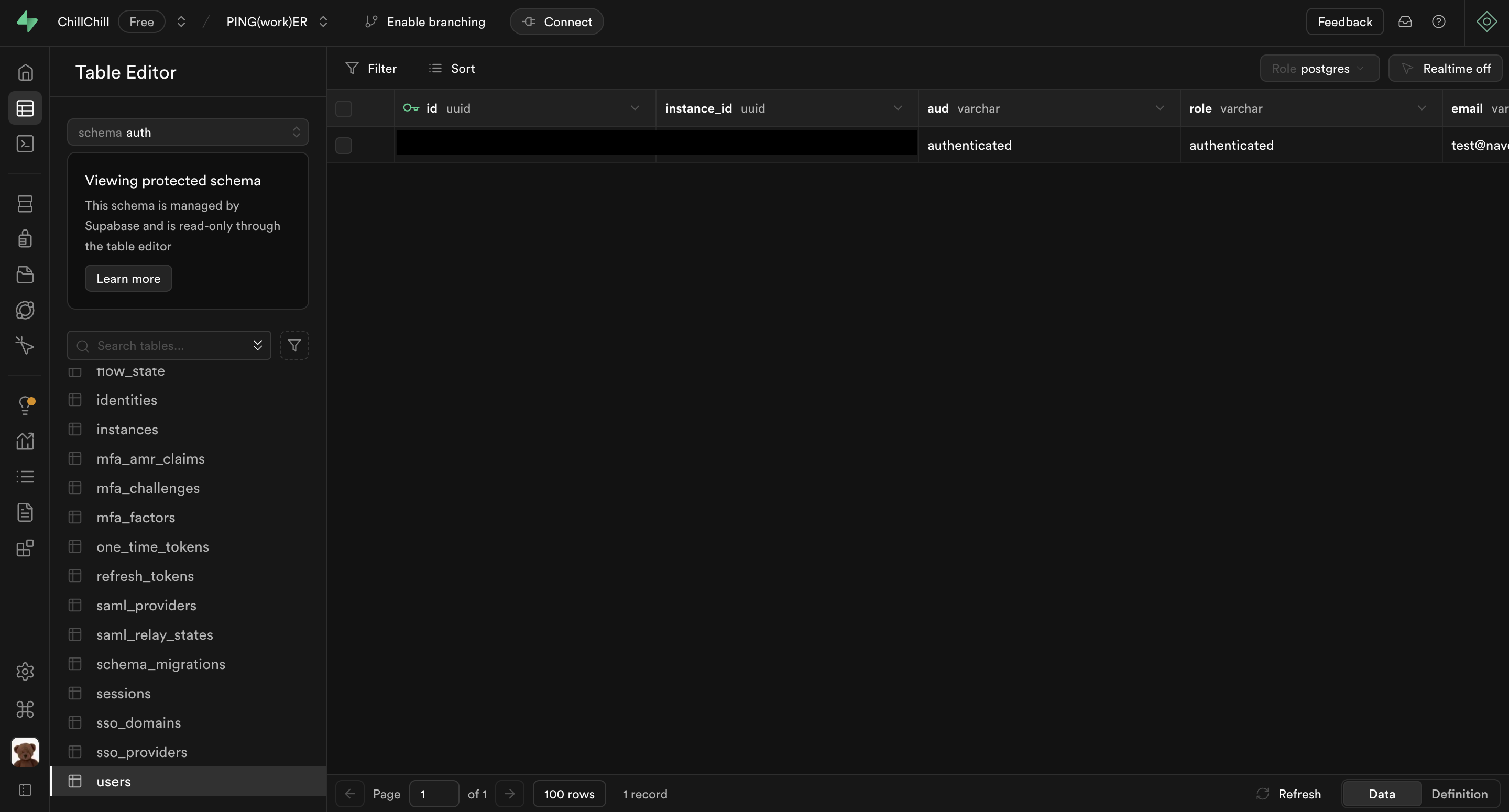1509x812 pixels.
Task: Toggle the Realtime off button
Action: coord(1445,69)
